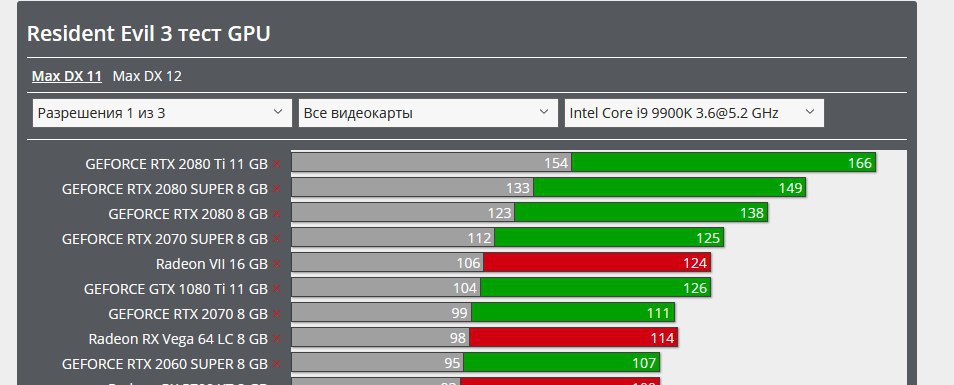Click the GEFORCE RTX 2070 SUPER 8 GB label
This screenshot has height=385, width=954.
click(165, 239)
